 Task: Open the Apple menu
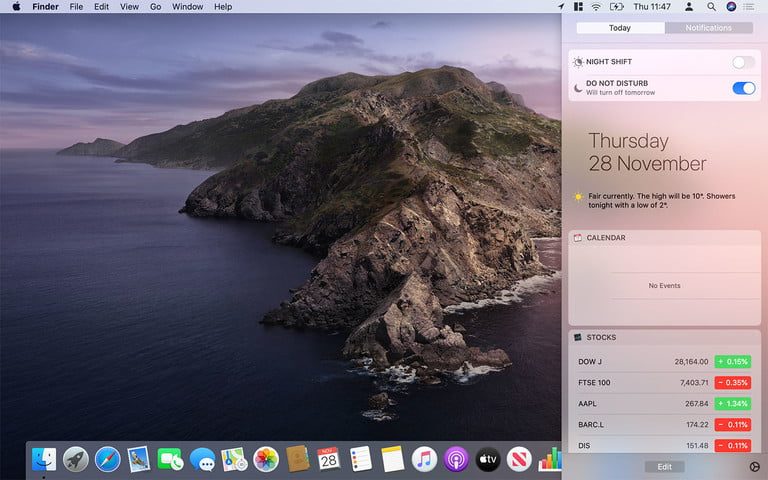click(16, 7)
